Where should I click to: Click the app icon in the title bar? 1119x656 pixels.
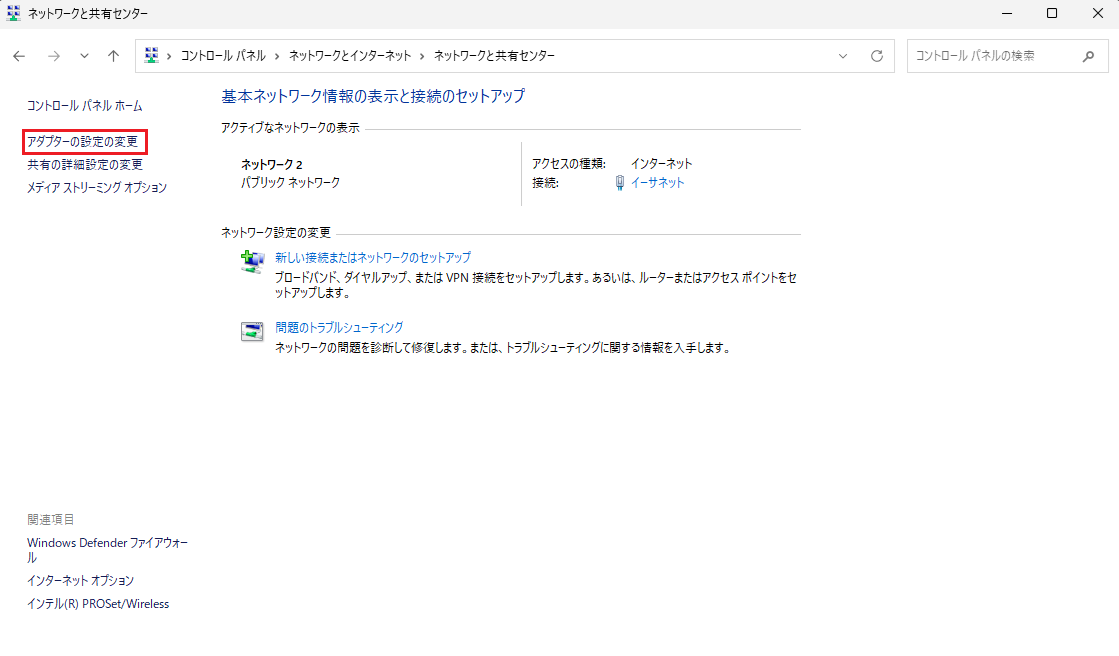pyautogui.click(x=14, y=13)
